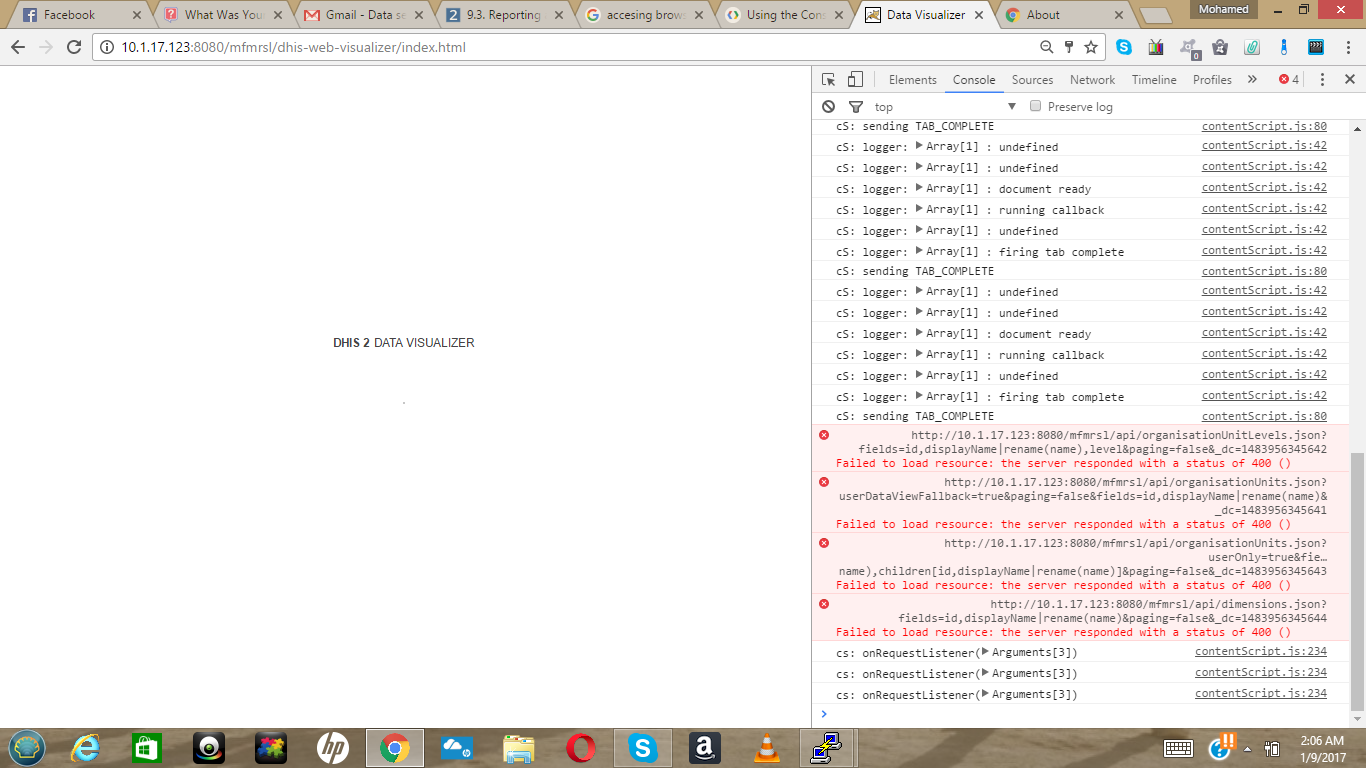Open the top execution context dropdown
Image resolution: width=1366 pixels, height=768 pixels.
click(x=945, y=107)
